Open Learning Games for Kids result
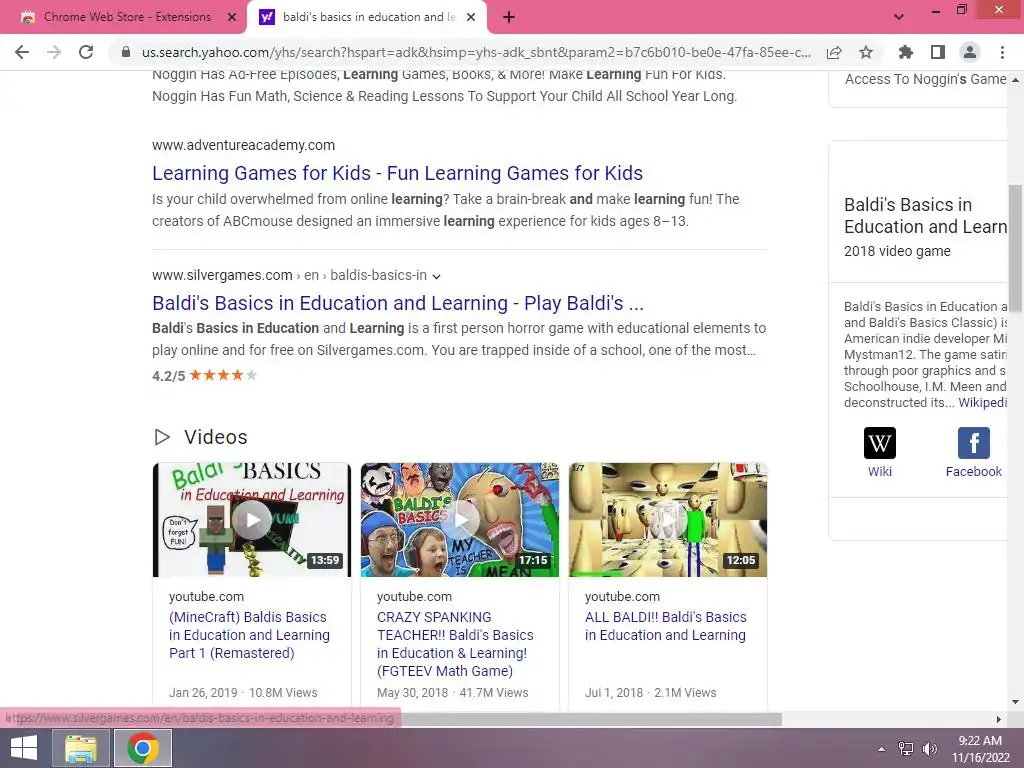Image resolution: width=1024 pixels, height=768 pixels. tap(397, 173)
